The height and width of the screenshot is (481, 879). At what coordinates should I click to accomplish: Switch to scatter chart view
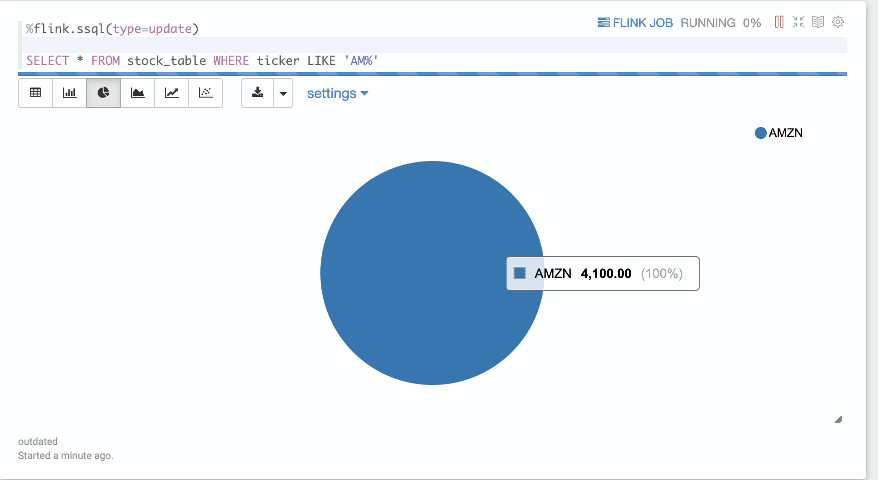tap(206, 93)
